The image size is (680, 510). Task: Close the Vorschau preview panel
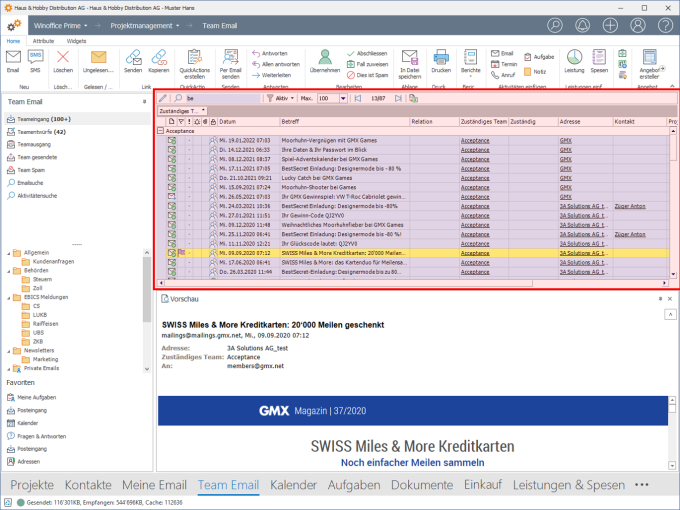(x=670, y=299)
